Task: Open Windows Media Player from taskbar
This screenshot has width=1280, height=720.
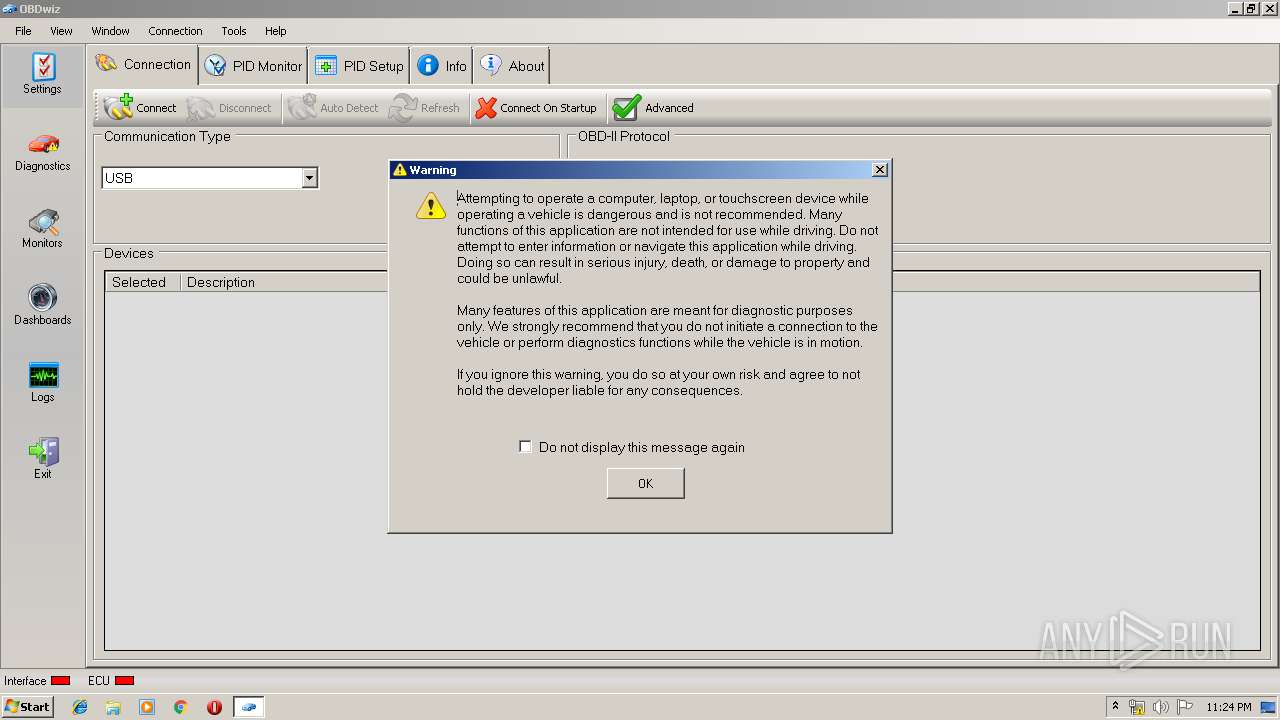Action: [147, 707]
